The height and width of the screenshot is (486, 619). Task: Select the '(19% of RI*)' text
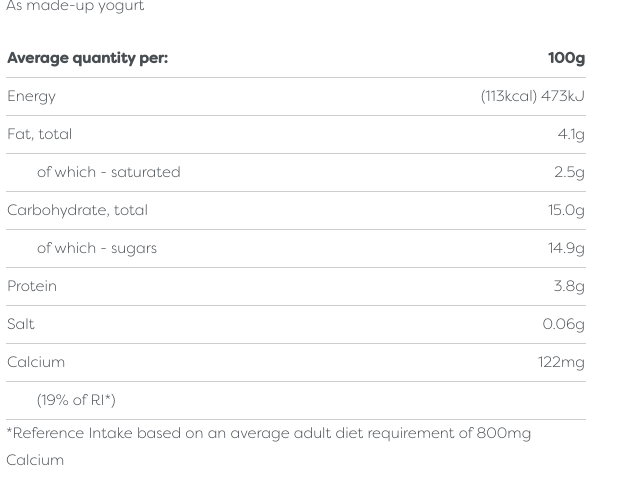[x=76, y=400]
